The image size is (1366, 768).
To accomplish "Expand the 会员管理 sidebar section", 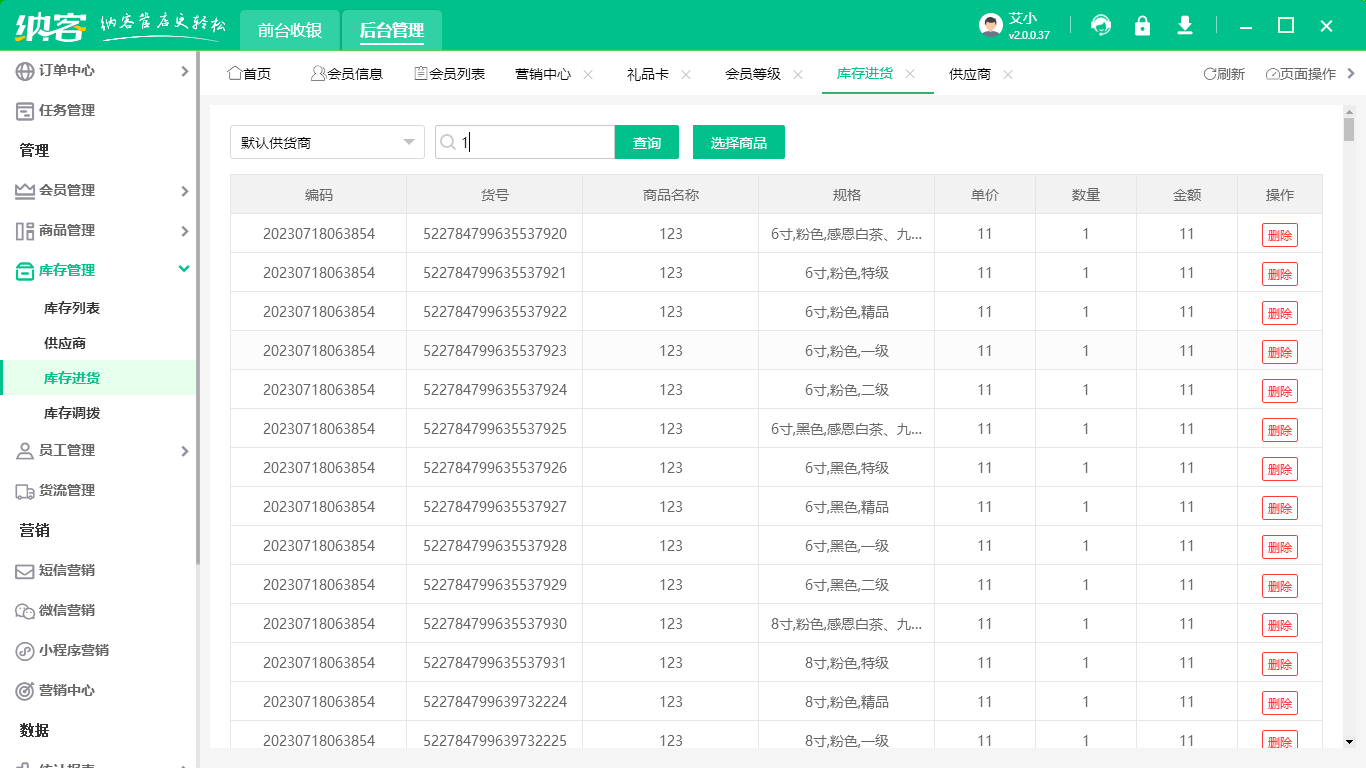I will click(x=184, y=191).
